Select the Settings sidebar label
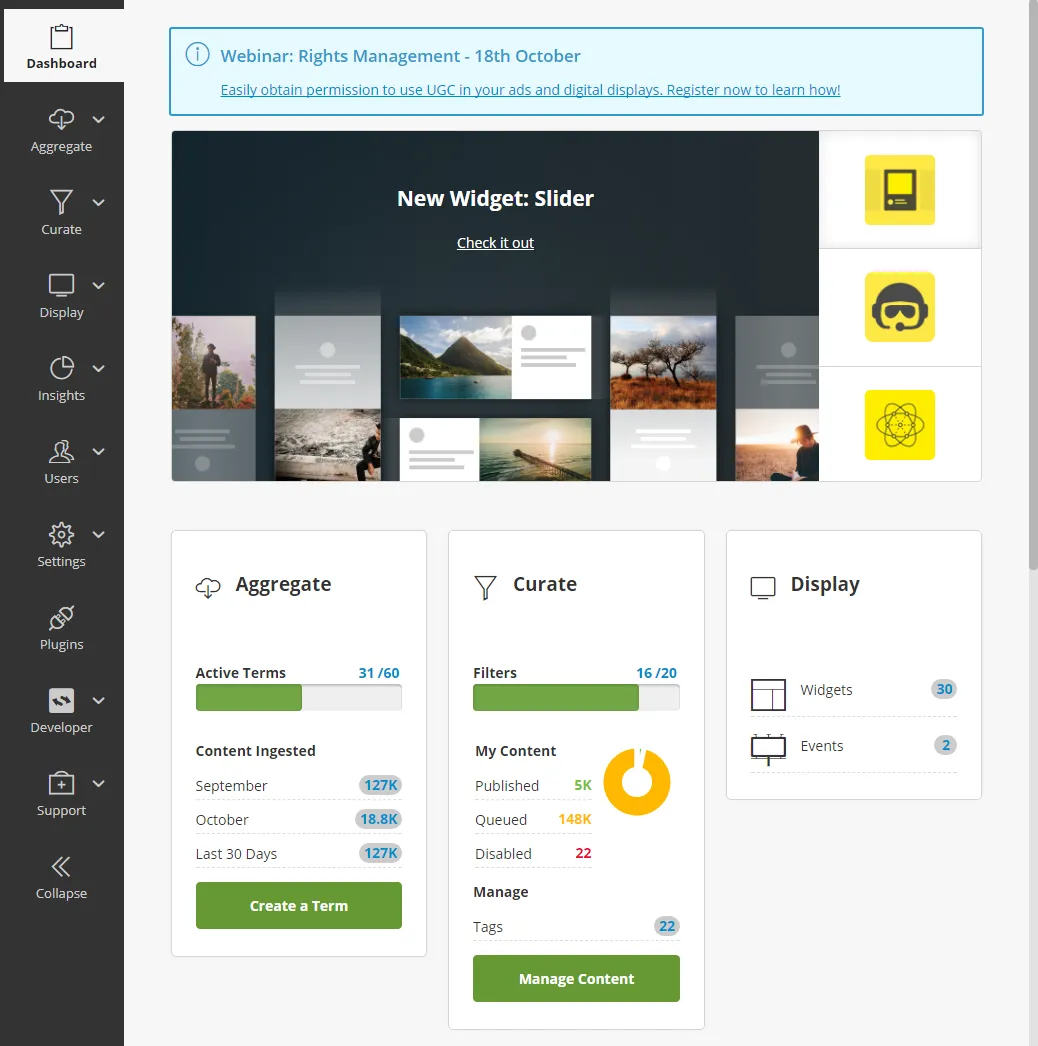The width and height of the screenshot is (1038, 1046). pyautogui.click(x=61, y=562)
